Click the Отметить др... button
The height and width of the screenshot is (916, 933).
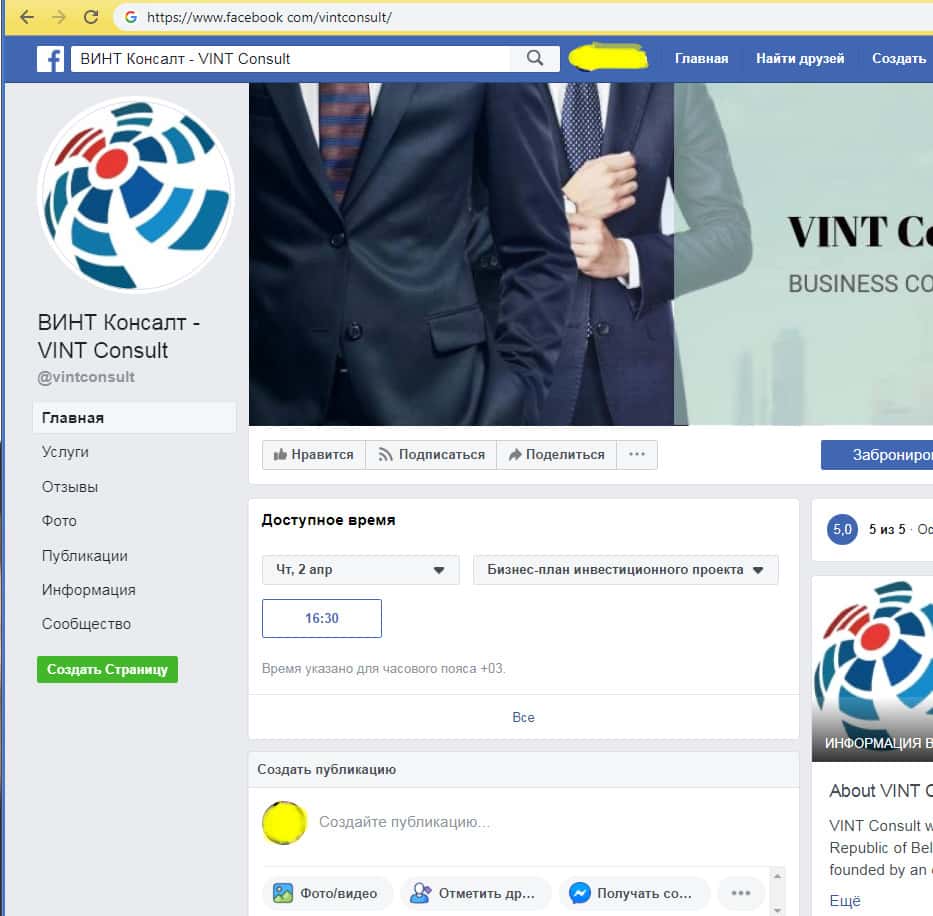tap(476, 893)
